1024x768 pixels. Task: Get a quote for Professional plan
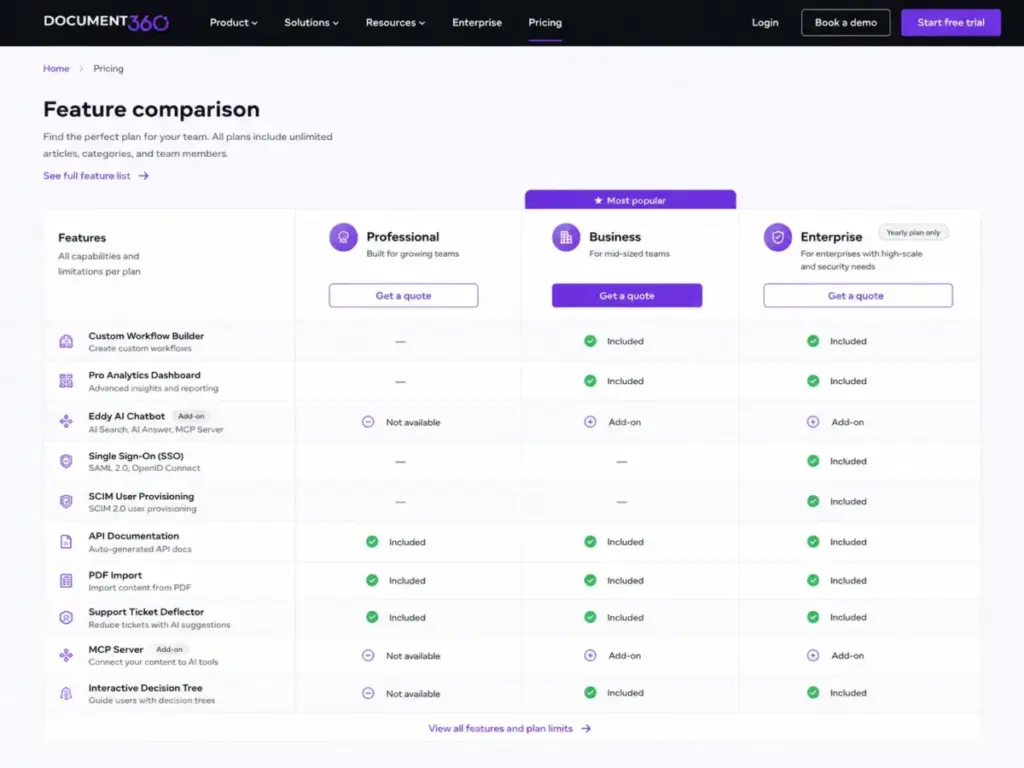(404, 295)
